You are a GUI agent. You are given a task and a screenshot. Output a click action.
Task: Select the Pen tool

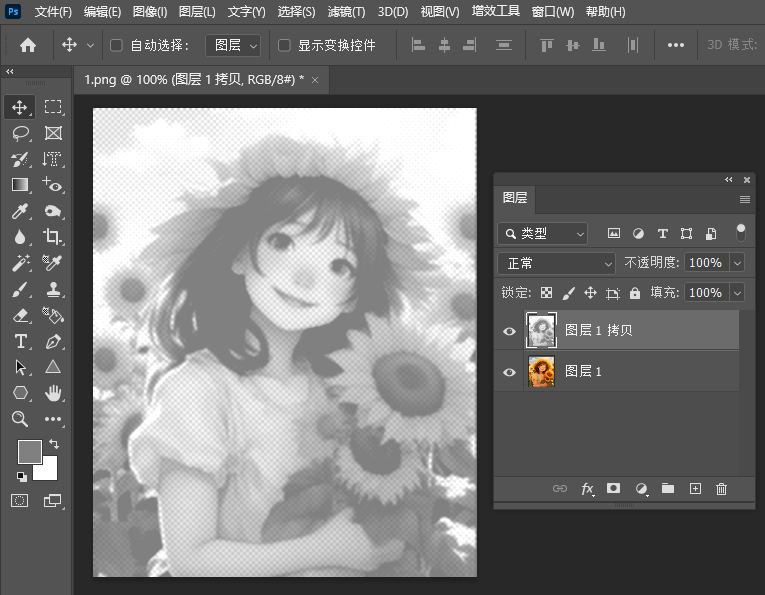coord(53,341)
